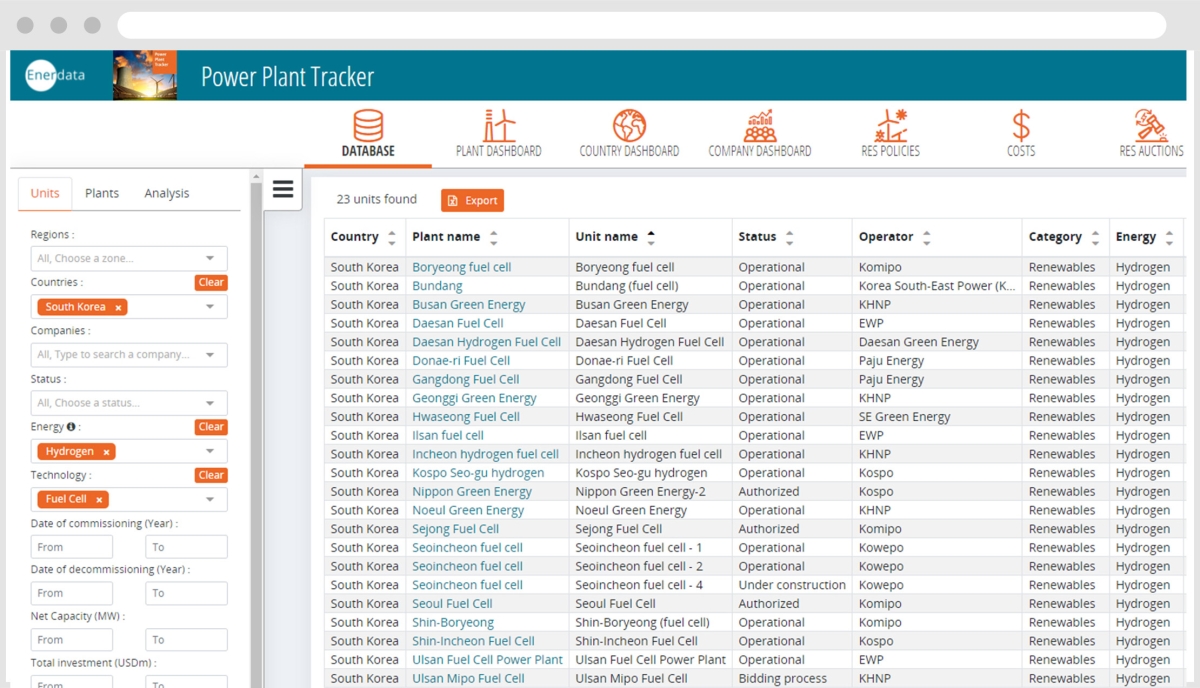
Task: Collapse the filter panel with the hamburger icon
Action: [x=283, y=188]
